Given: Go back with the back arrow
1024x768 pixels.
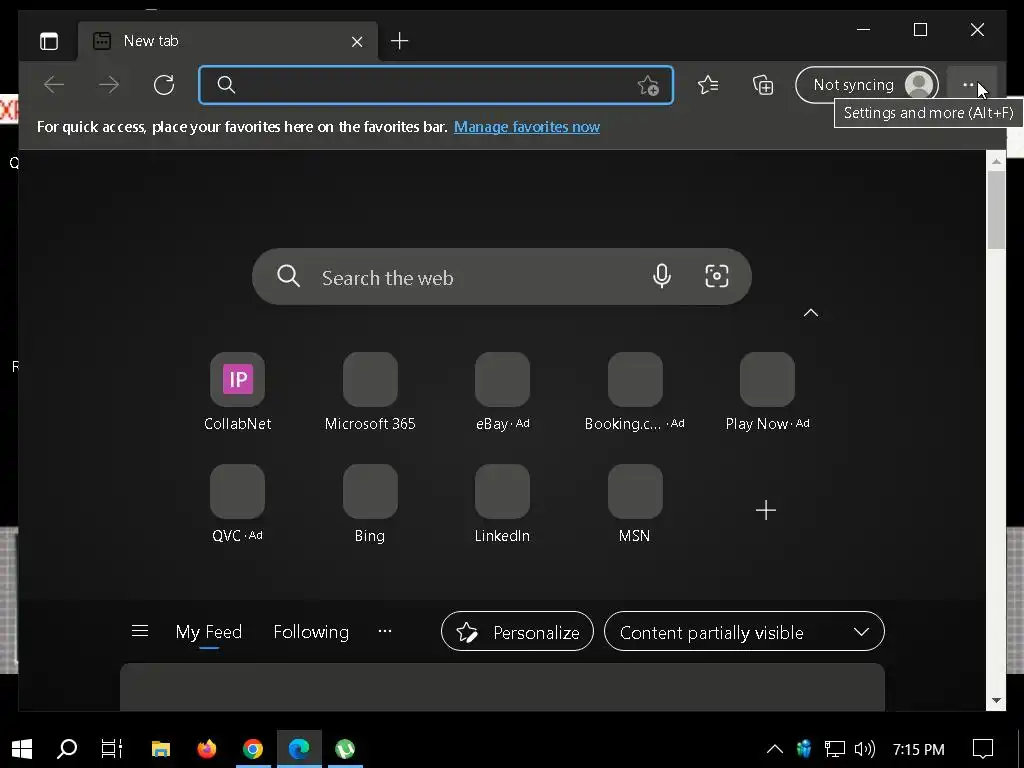Looking at the screenshot, I should [54, 85].
